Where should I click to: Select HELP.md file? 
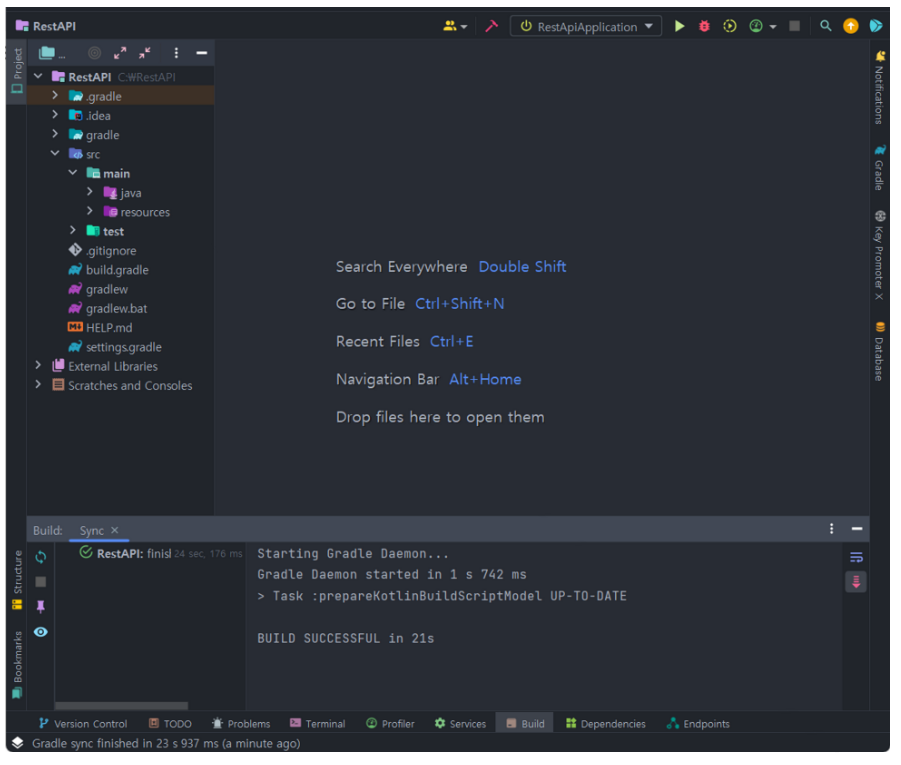coord(109,329)
